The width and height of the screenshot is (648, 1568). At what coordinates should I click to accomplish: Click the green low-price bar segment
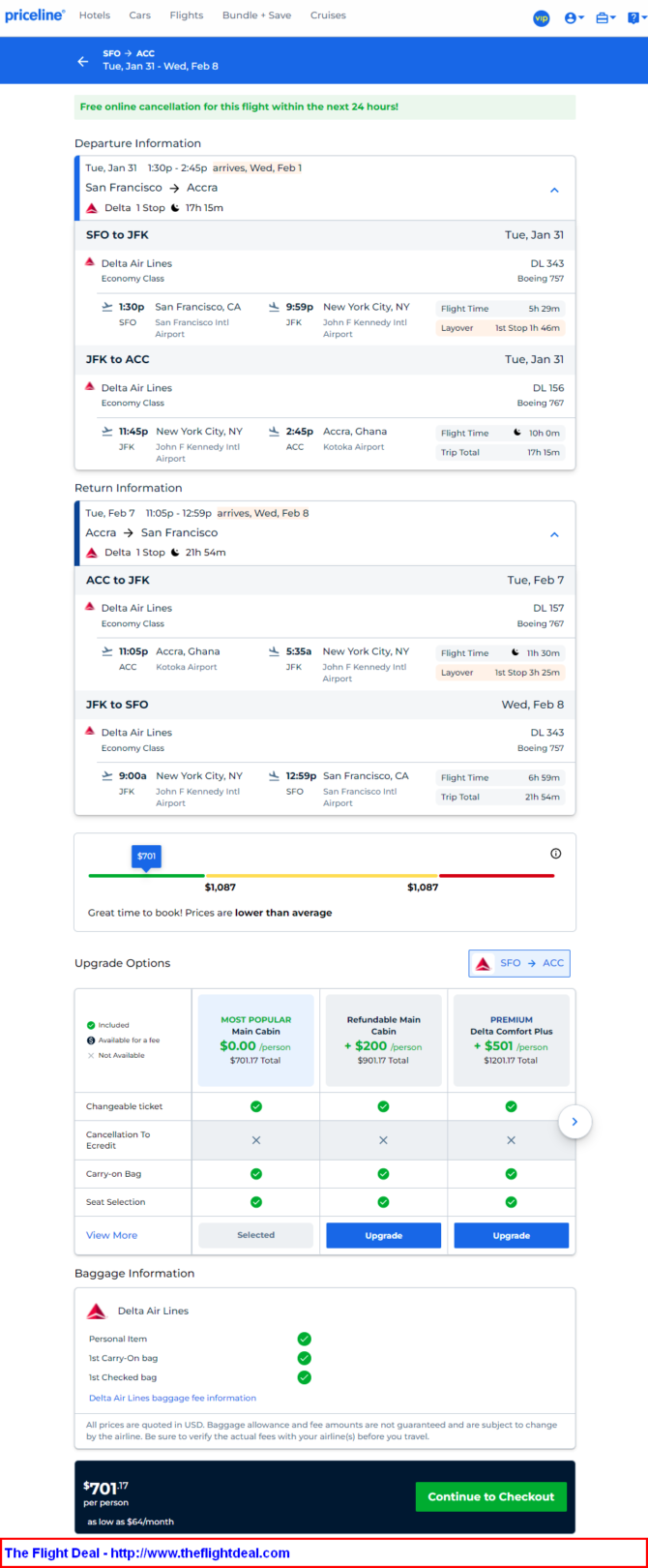(x=146, y=875)
